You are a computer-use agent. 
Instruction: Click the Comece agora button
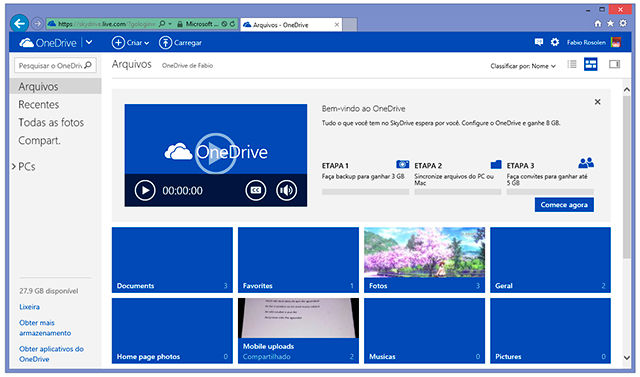tap(564, 205)
